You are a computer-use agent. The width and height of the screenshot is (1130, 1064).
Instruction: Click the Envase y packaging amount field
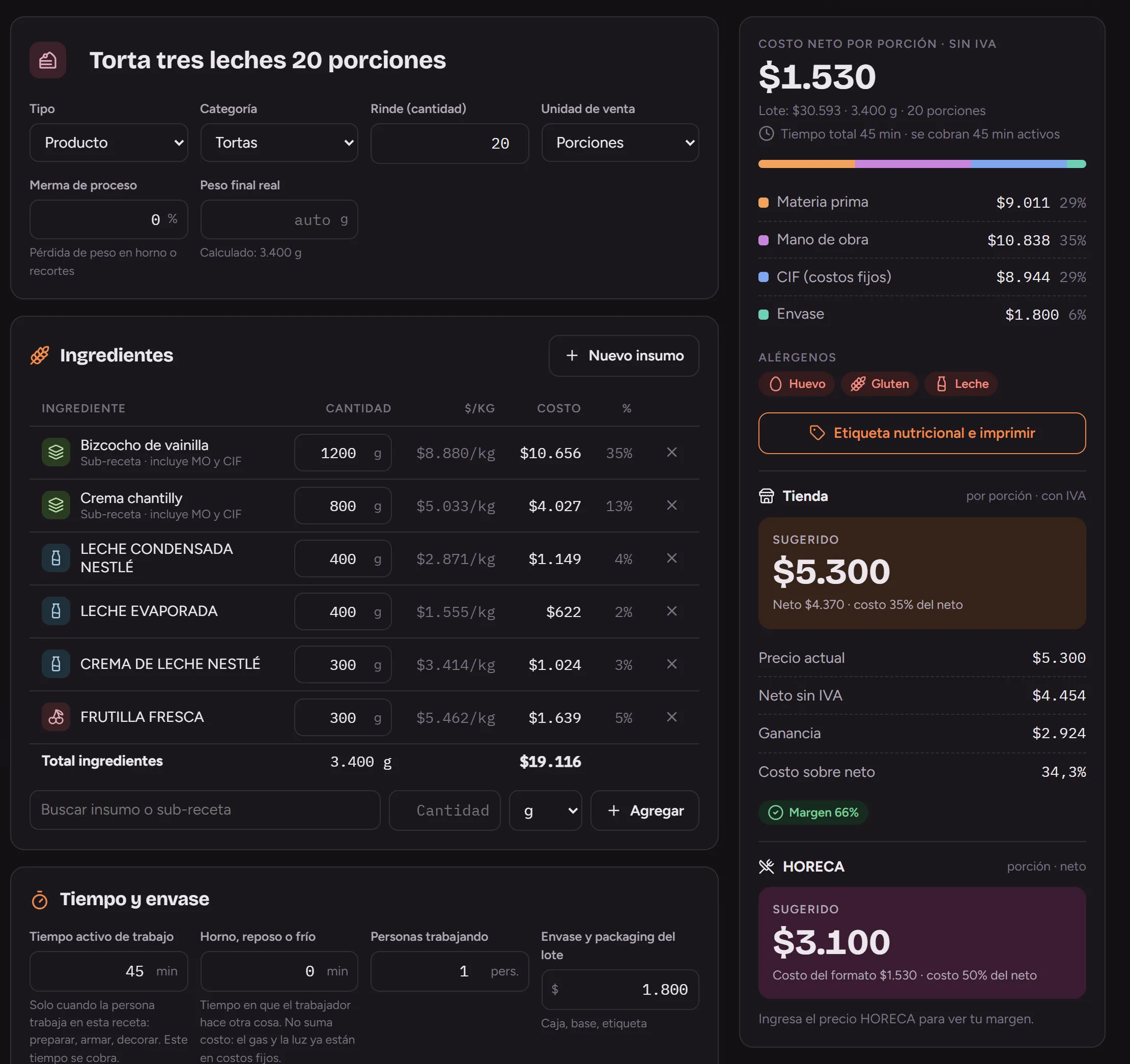click(x=619, y=990)
